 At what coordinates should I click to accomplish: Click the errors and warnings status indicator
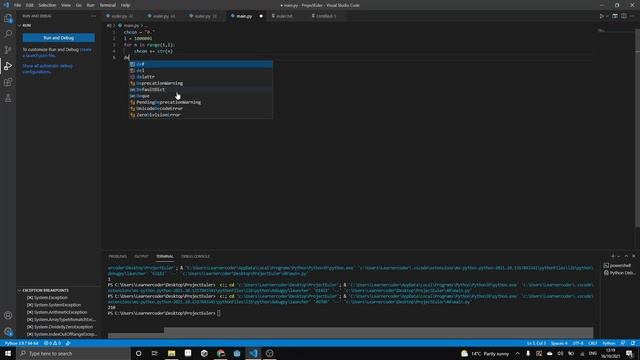tap(52, 343)
